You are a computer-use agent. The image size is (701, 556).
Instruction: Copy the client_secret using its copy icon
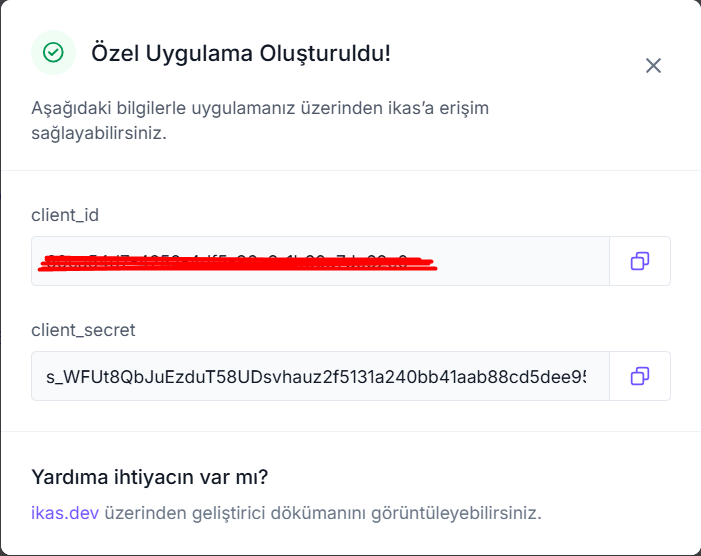[640, 376]
